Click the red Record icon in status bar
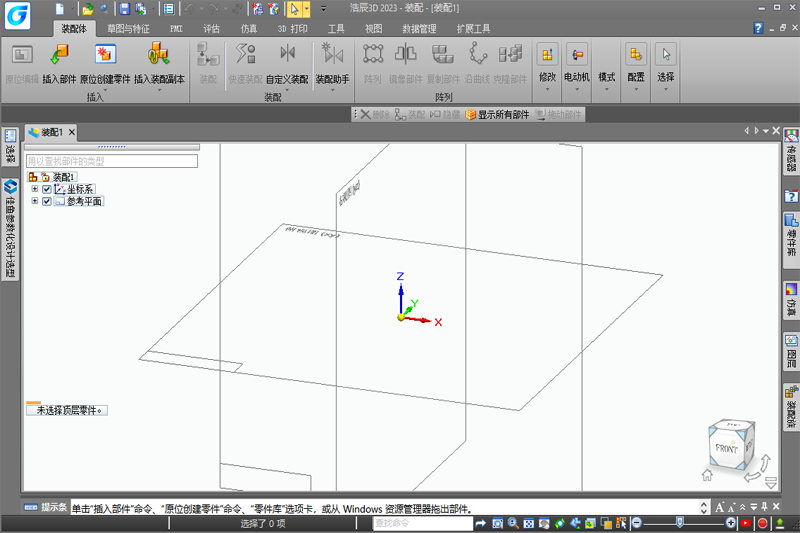This screenshot has width=800, height=533. [x=763, y=523]
